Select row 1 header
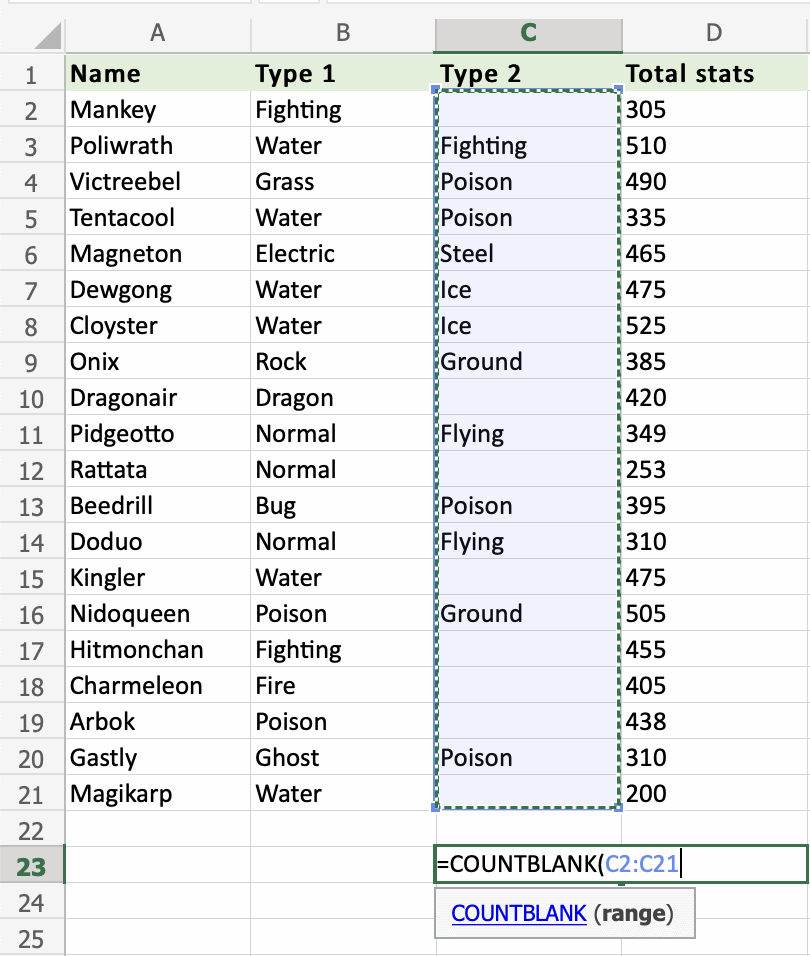The image size is (810, 956). 31,73
